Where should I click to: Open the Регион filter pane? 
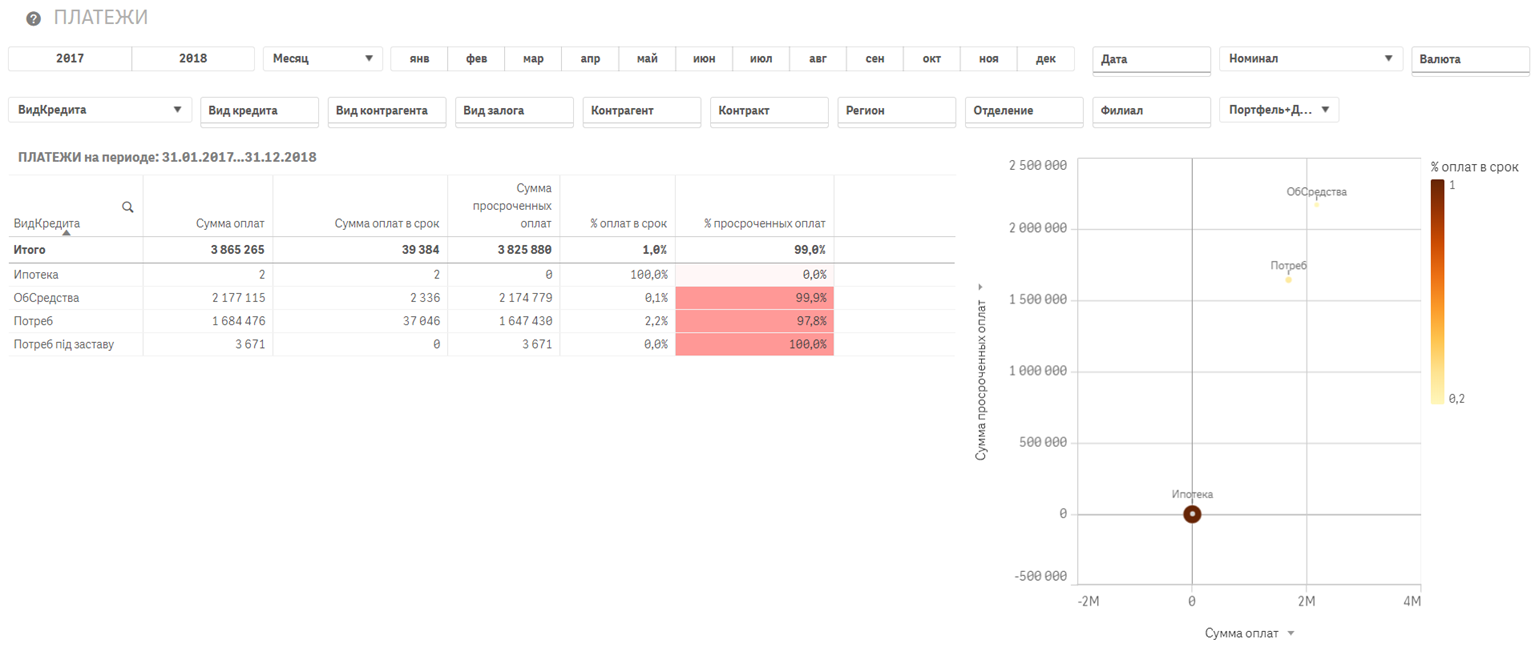click(x=896, y=111)
